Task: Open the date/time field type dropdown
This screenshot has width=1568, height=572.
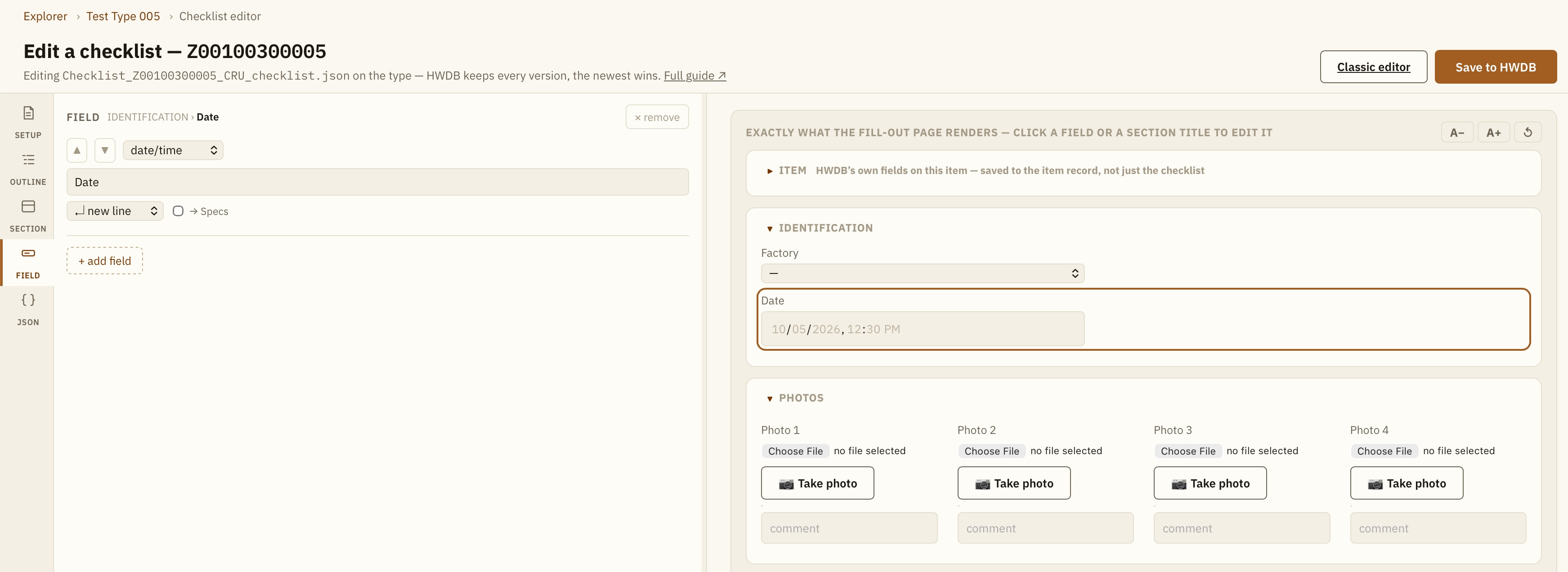Action: [x=173, y=150]
